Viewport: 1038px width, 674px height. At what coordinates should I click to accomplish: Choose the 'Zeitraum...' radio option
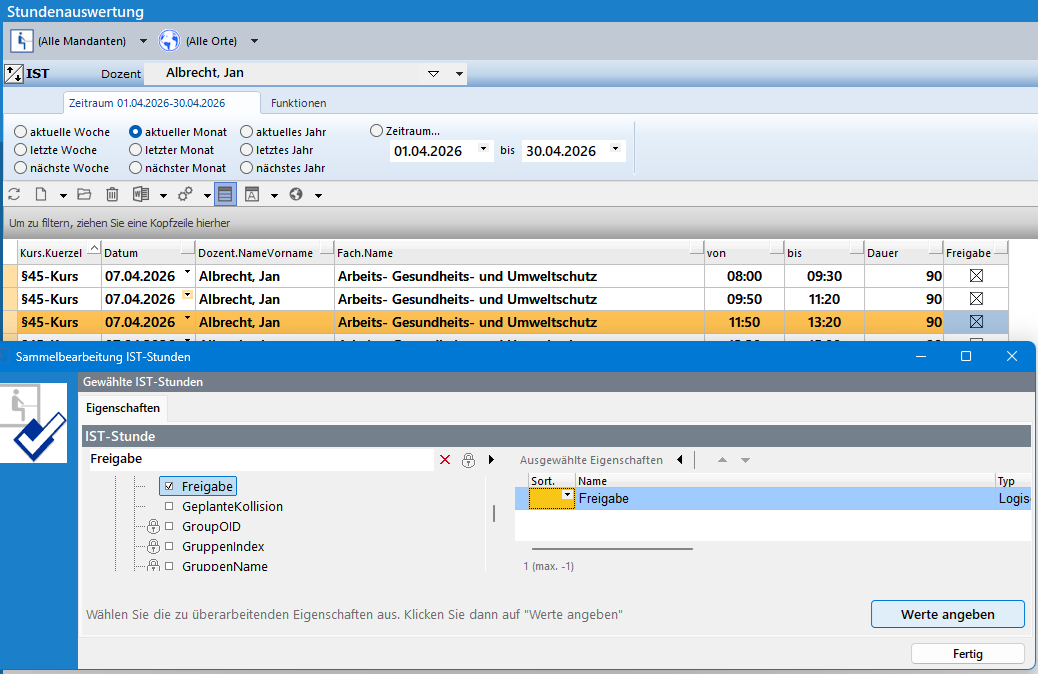tap(376, 131)
